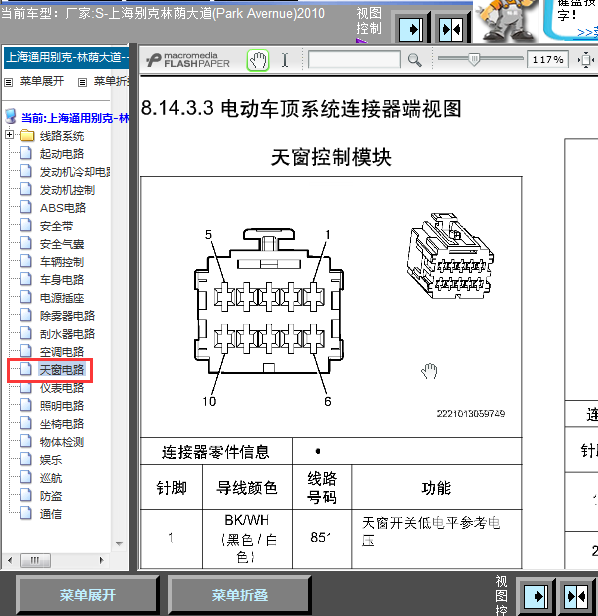Open 发动机控制 tree item
Screen dimensions: 598x616
[67, 190]
